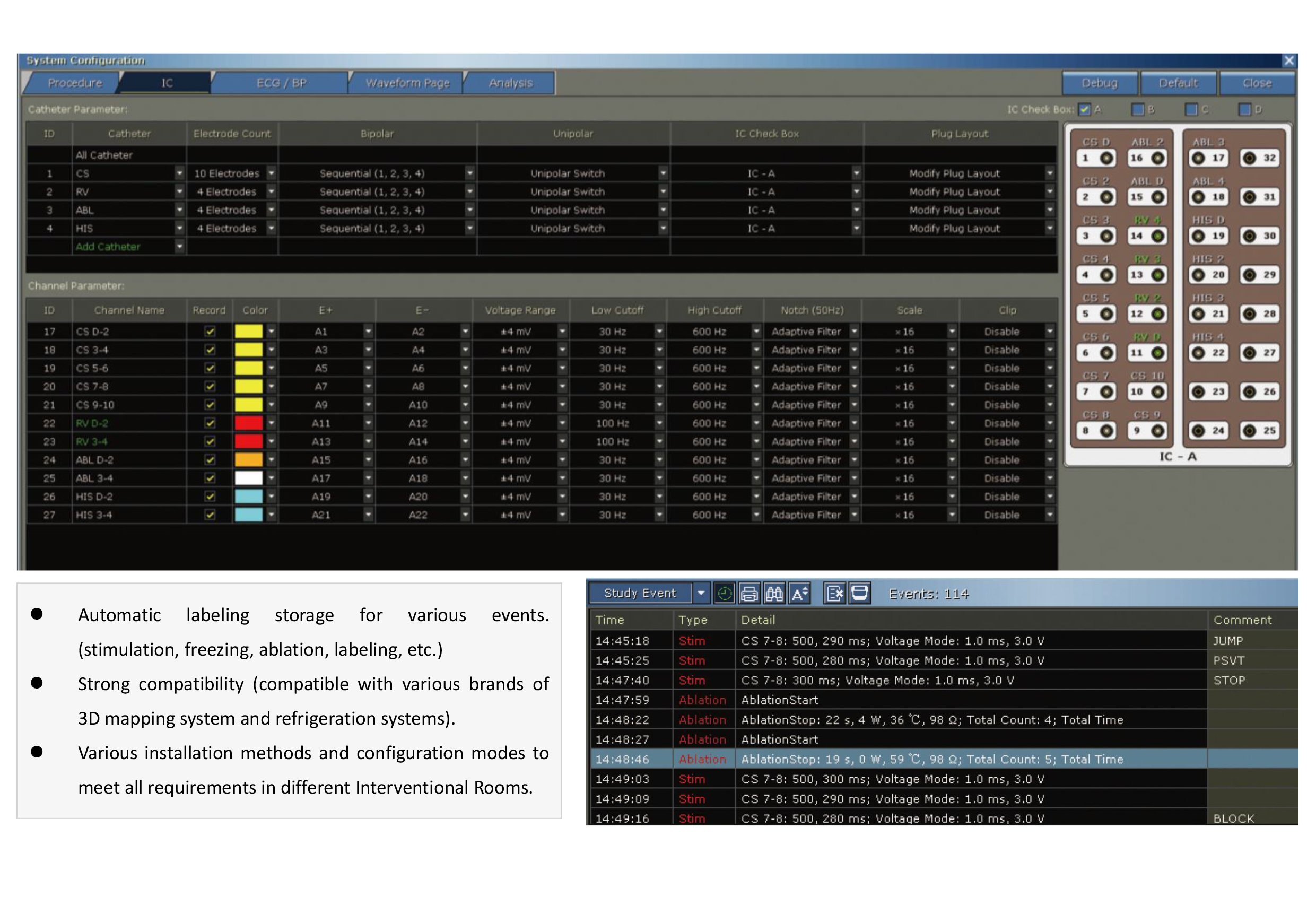Toggle Record checkbox for HIS 3-4 channel

coord(211,516)
